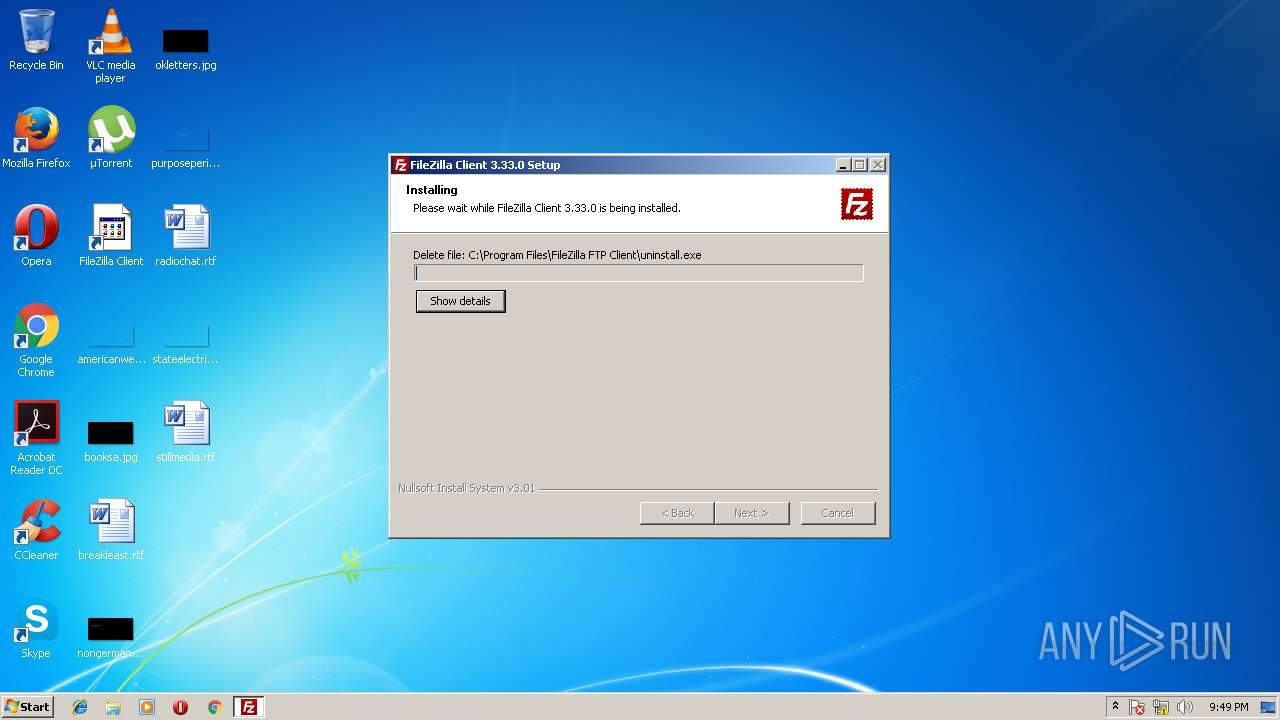
Task: Select the stateelectri... desktop file
Action: 185,343
